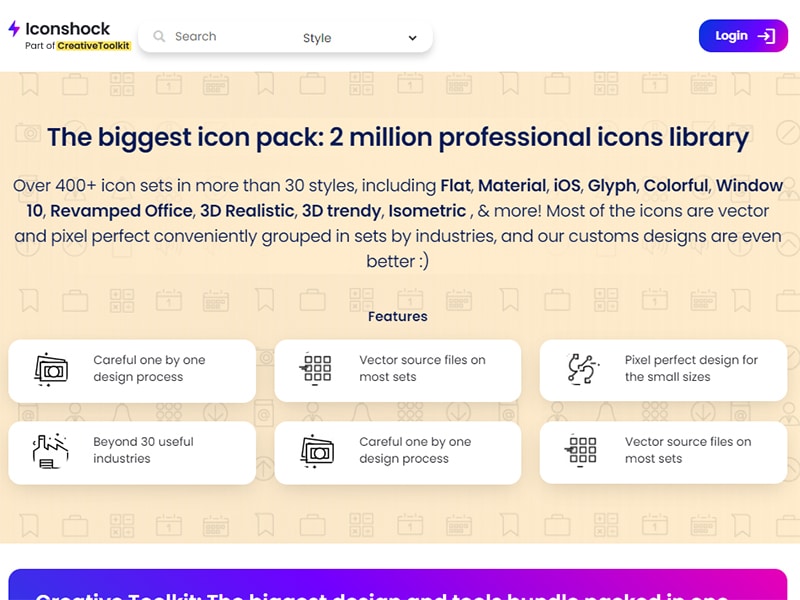Click the 'Material' style name in the description
Screen dimensions: 800x600
coord(512,185)
